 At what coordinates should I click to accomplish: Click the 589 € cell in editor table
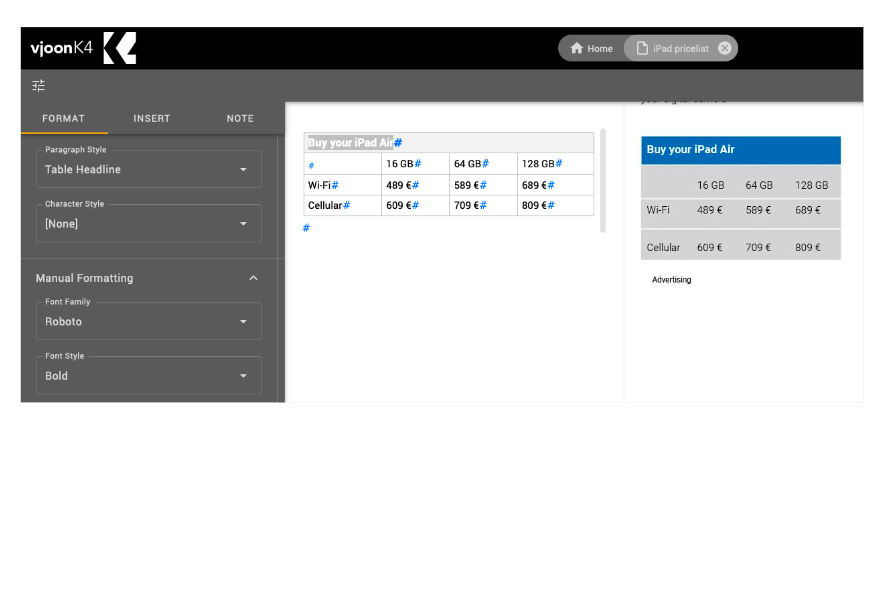(x=483, y=185)
